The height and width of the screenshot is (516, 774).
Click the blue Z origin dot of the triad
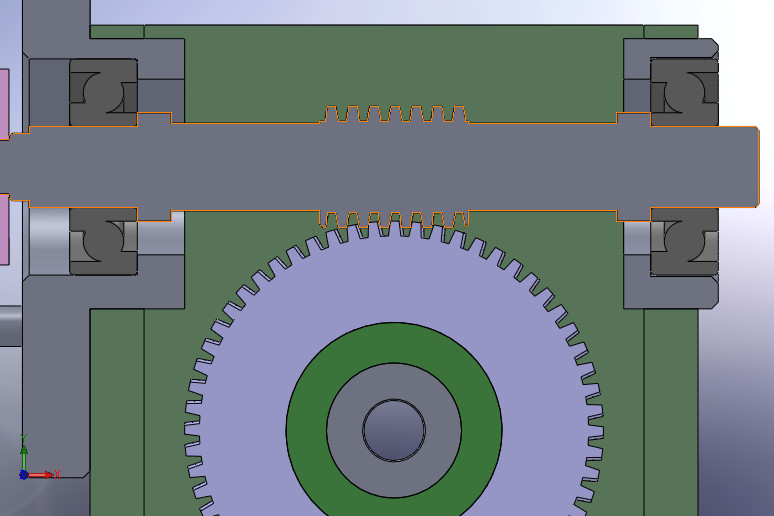23,474
